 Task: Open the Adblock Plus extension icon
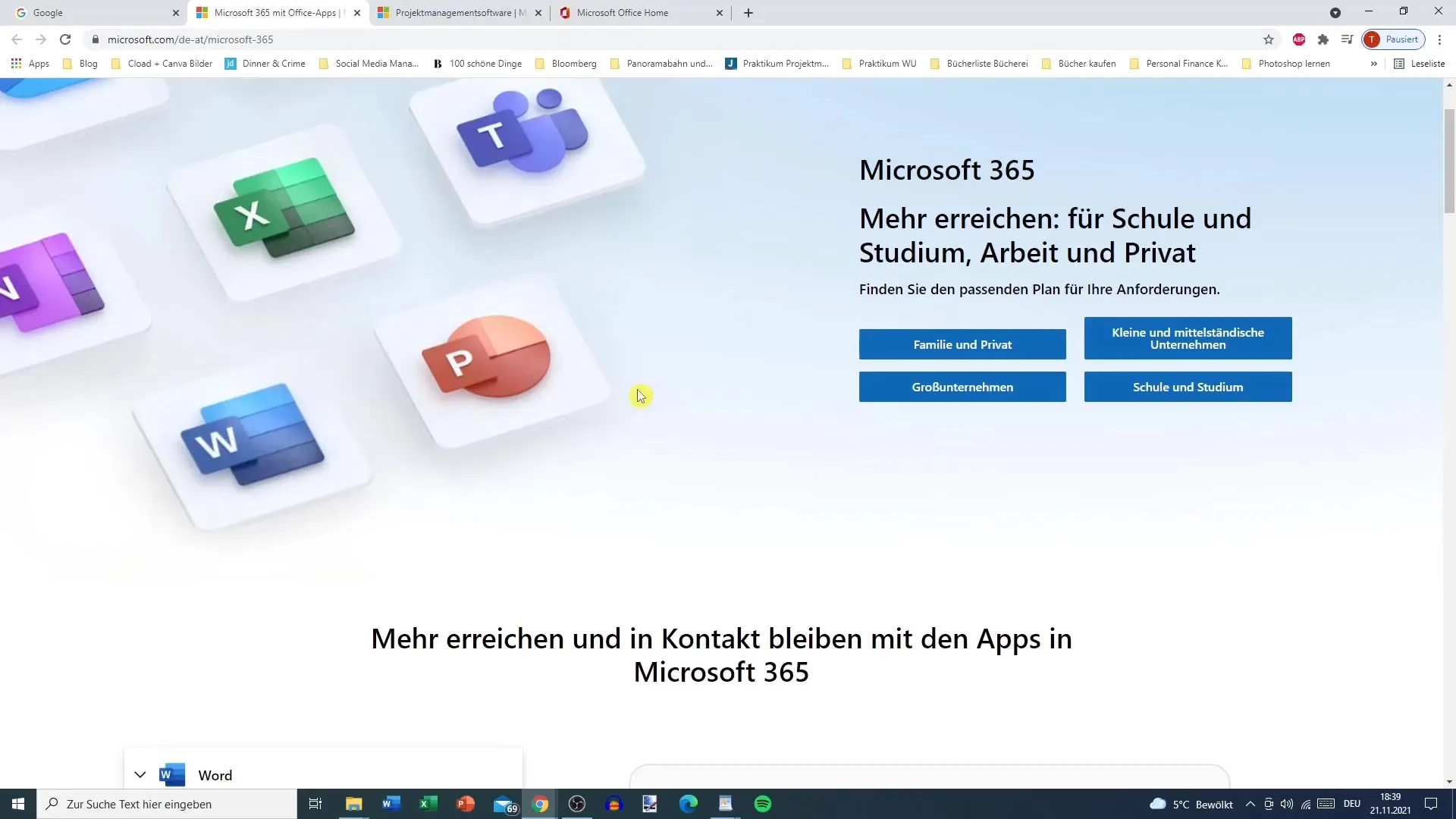pyautogui.click(x=1299, y=39)
